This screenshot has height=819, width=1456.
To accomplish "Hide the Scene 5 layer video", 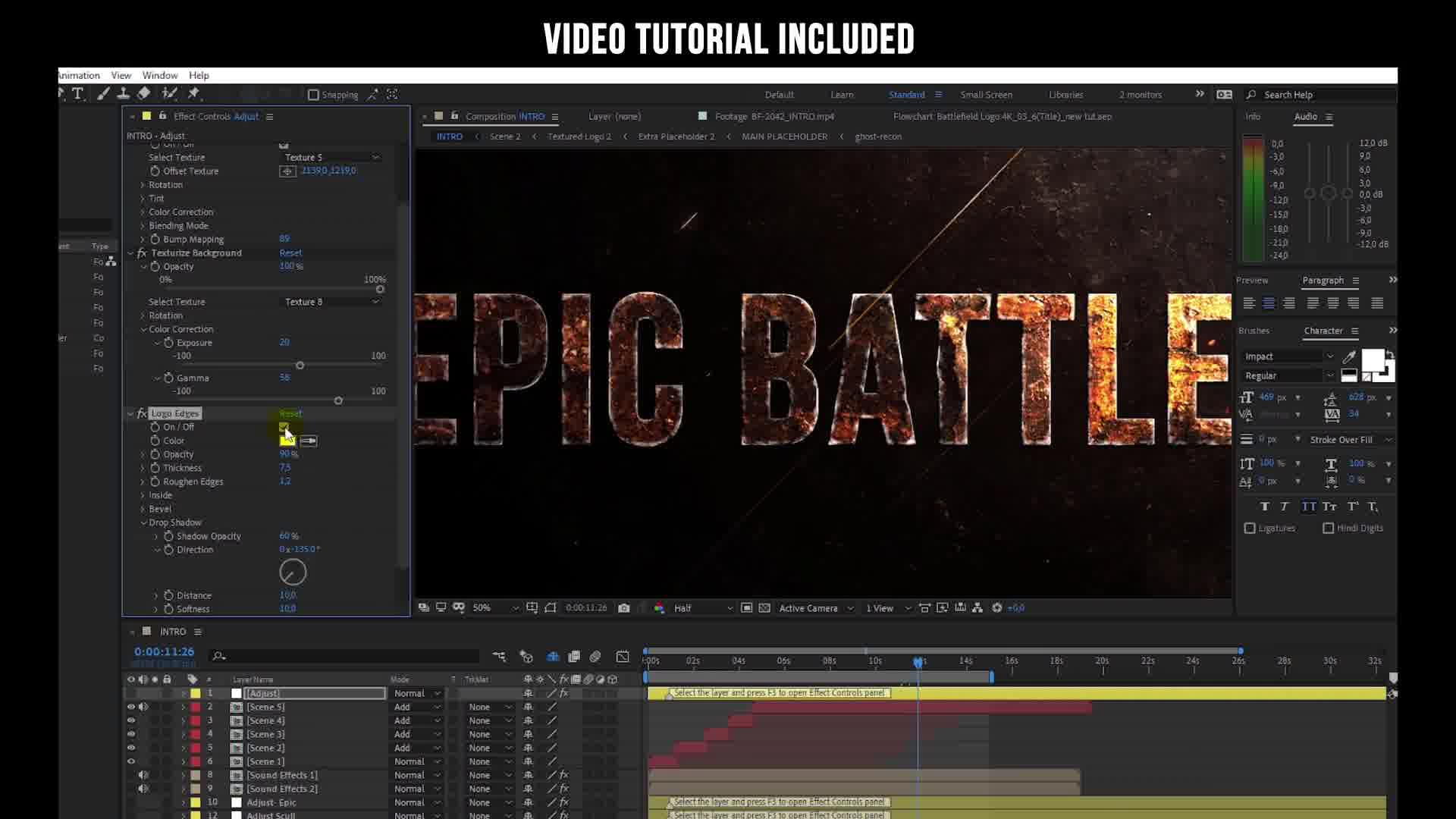I will (130, 707).
